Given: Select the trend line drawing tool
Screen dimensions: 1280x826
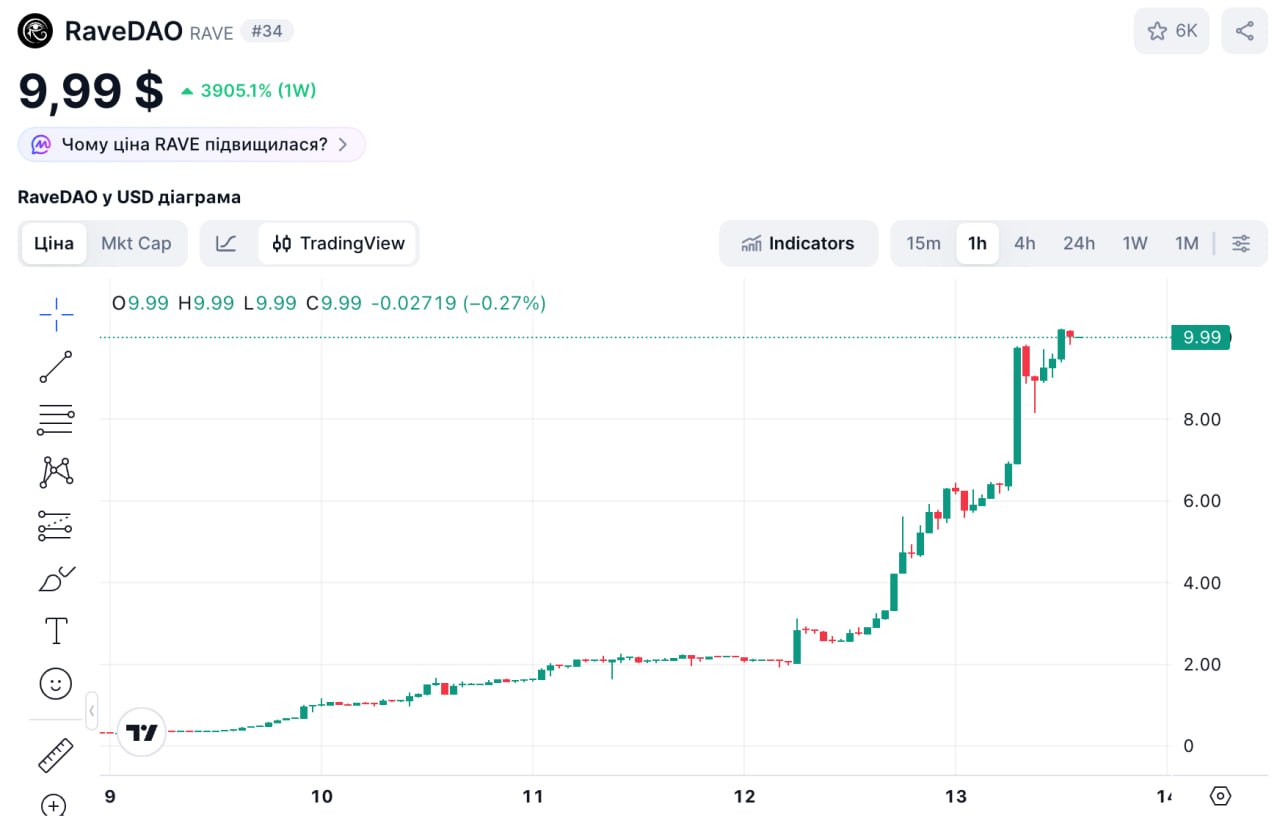Looking at the screenshot, I should pos(56,367).
